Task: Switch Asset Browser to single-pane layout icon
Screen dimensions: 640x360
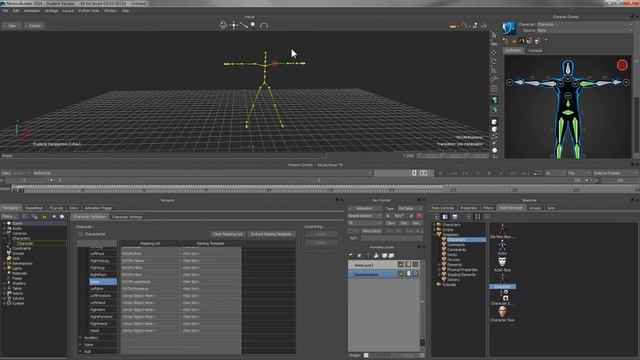Action: coord(454,217)
